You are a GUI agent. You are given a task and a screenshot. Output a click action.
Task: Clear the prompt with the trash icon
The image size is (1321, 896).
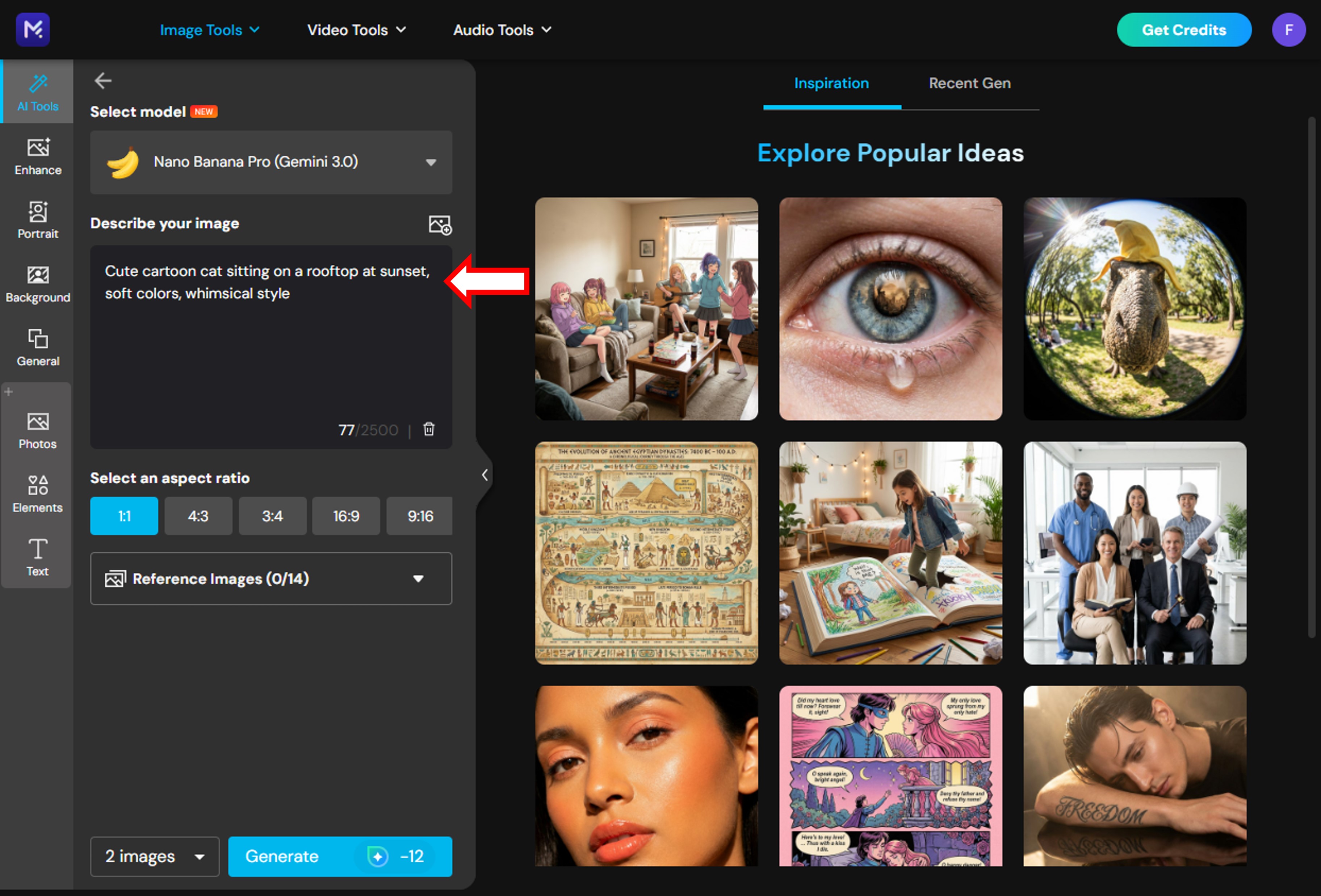click(429, 429)
